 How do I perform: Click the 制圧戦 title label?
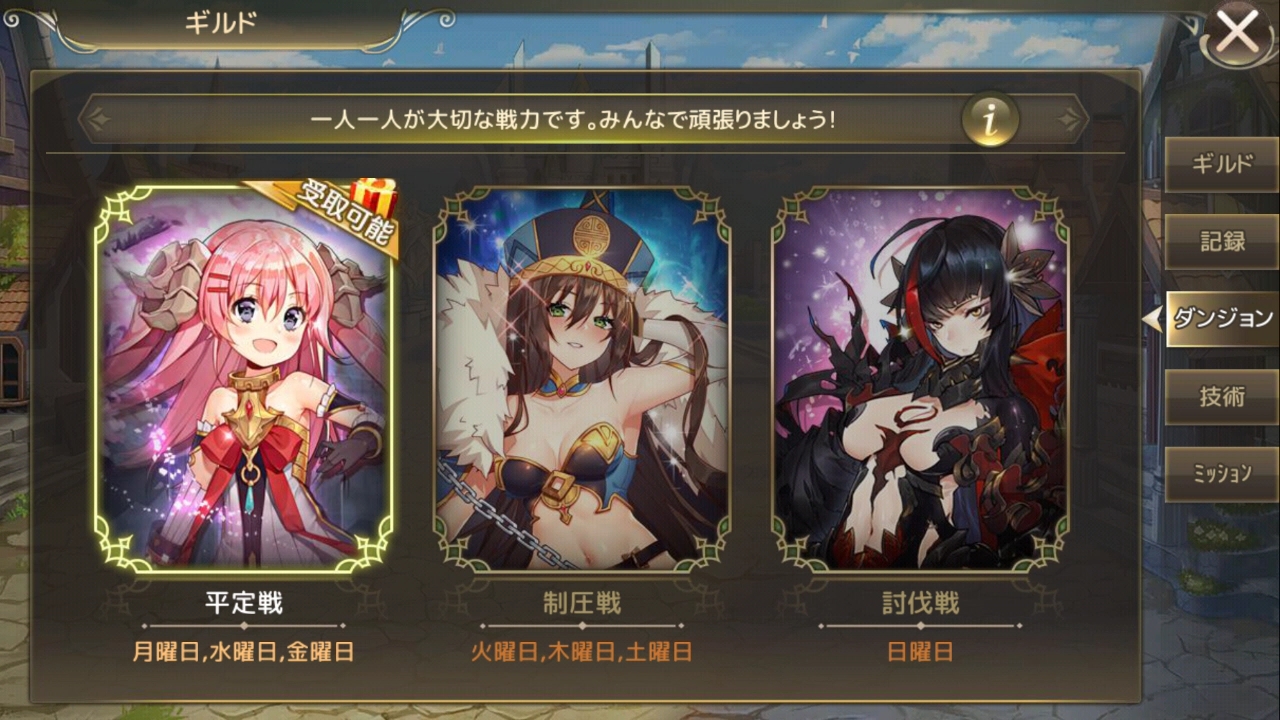(x=582, y=603)
